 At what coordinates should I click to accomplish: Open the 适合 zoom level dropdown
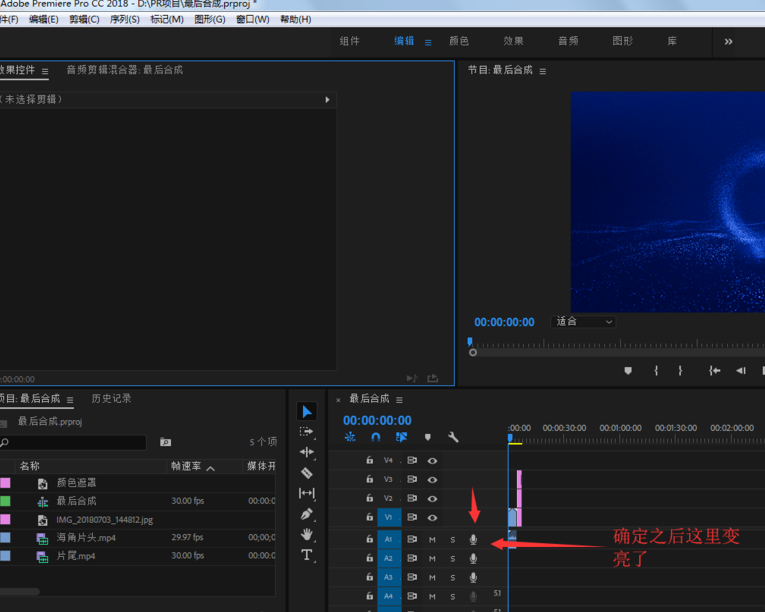coord(584,322)
